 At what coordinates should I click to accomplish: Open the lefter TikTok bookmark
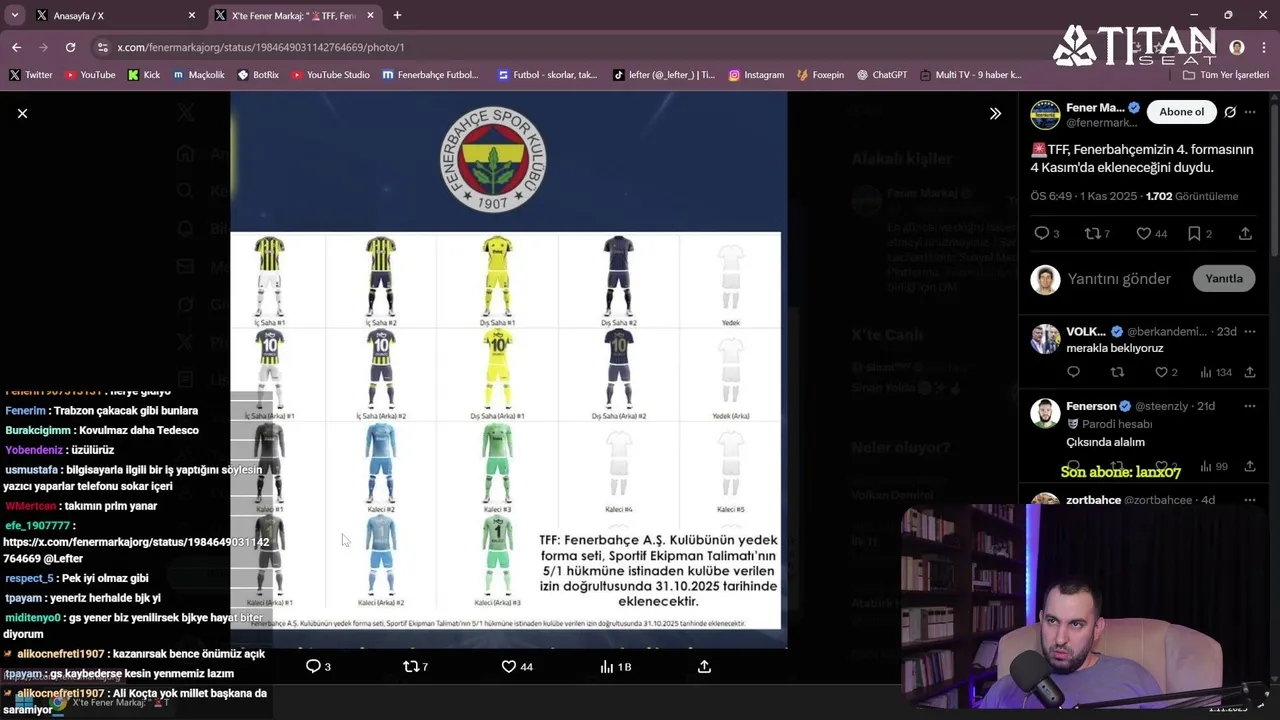(x=664, y=75)
